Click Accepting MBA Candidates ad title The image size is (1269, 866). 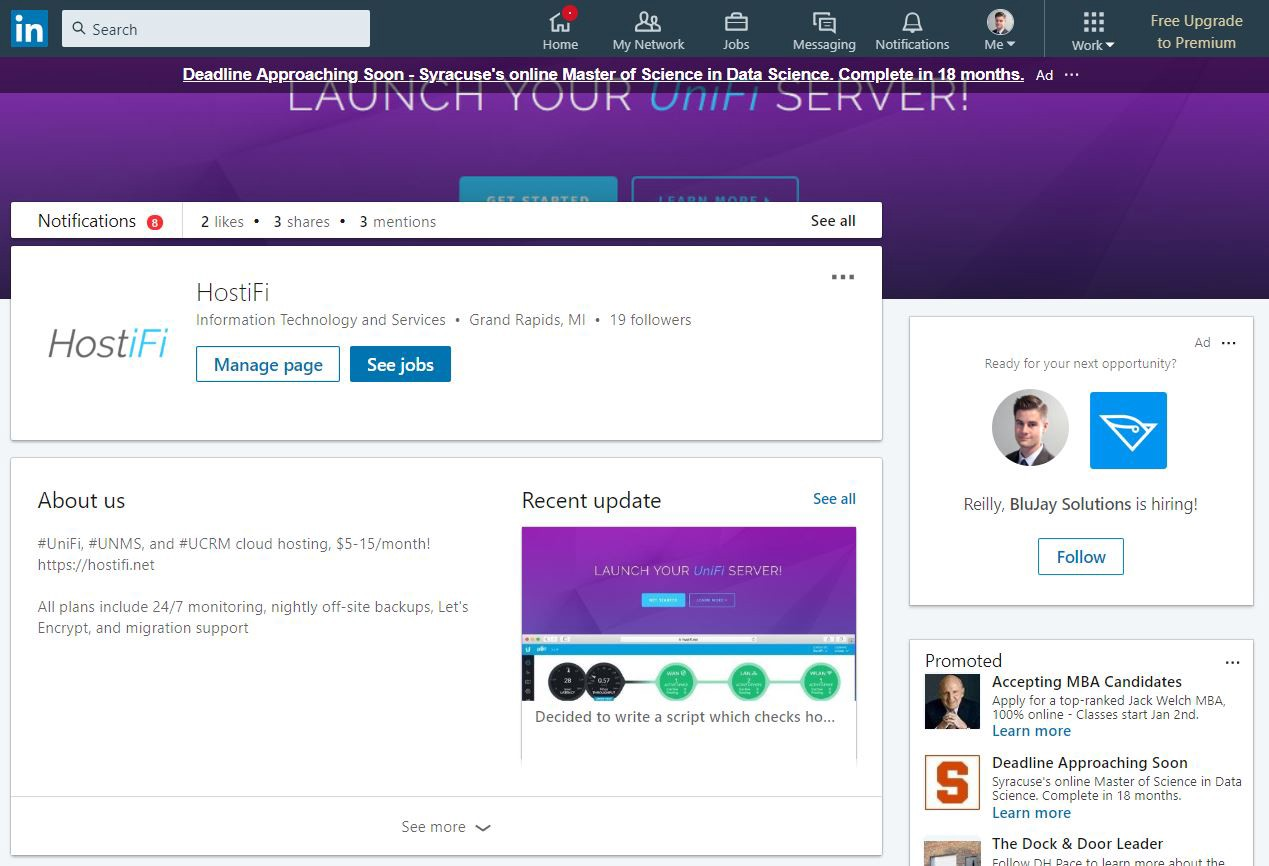click(x=1087, y=682)
